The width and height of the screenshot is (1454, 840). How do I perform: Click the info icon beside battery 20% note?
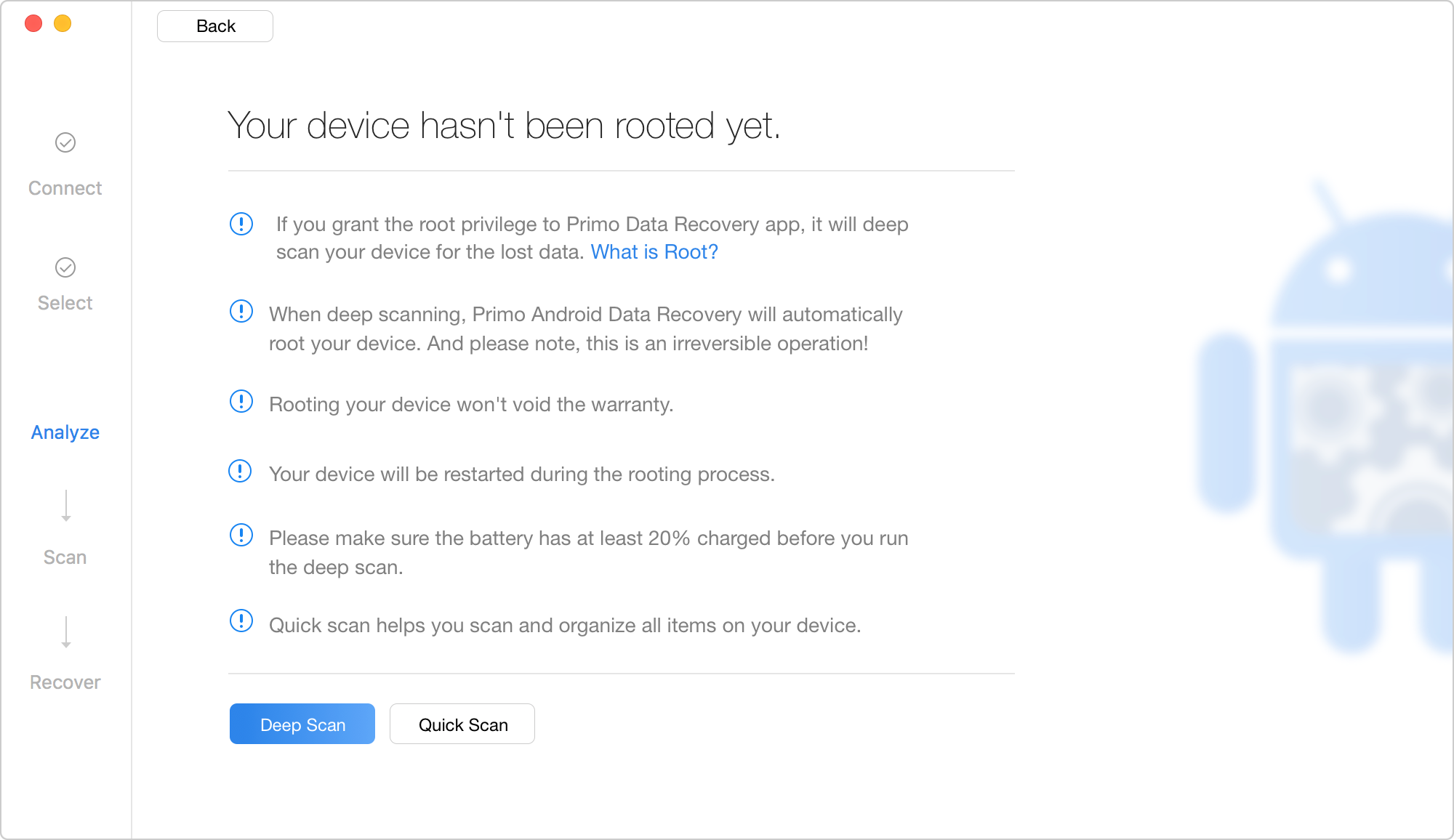(241, 535)
